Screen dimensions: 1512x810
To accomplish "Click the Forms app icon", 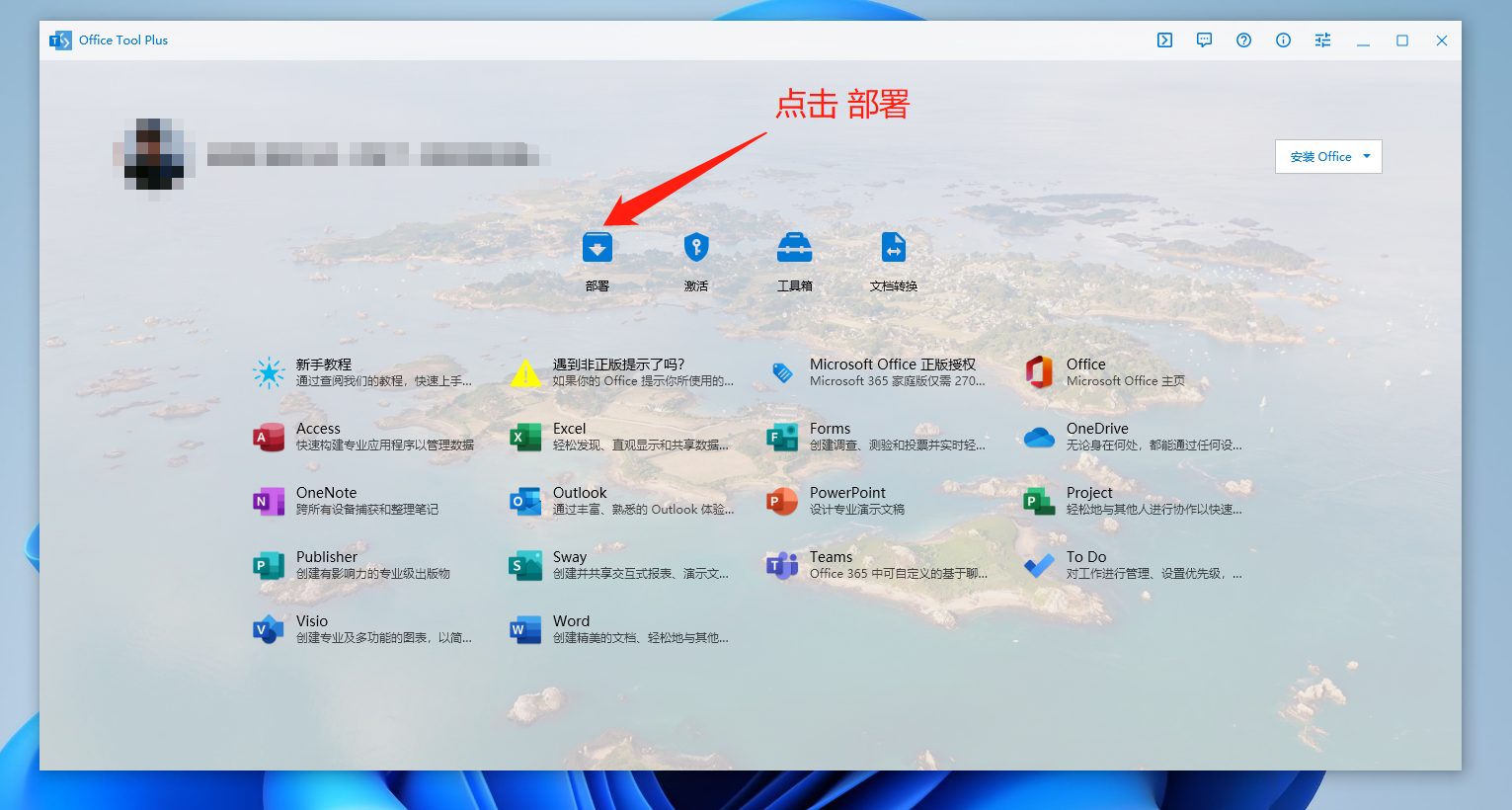I will tap(782, 438).
